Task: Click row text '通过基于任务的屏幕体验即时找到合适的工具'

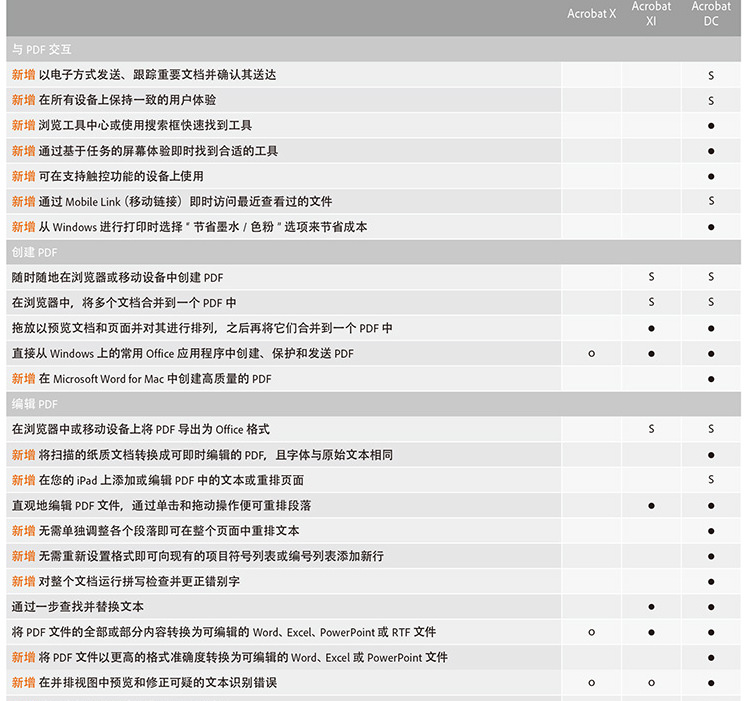Action: coord(158,151)
